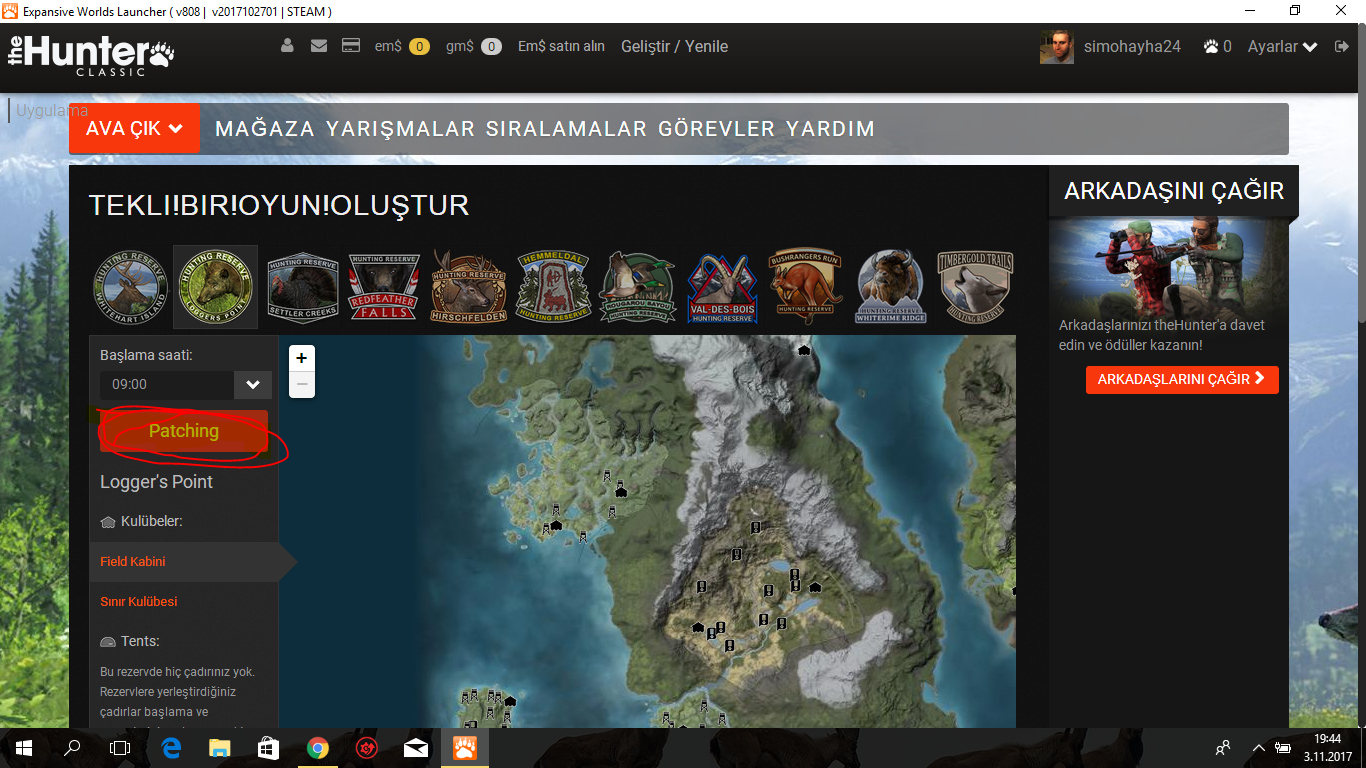
Task: Zoom out the map with minus button
Action: 302,384
